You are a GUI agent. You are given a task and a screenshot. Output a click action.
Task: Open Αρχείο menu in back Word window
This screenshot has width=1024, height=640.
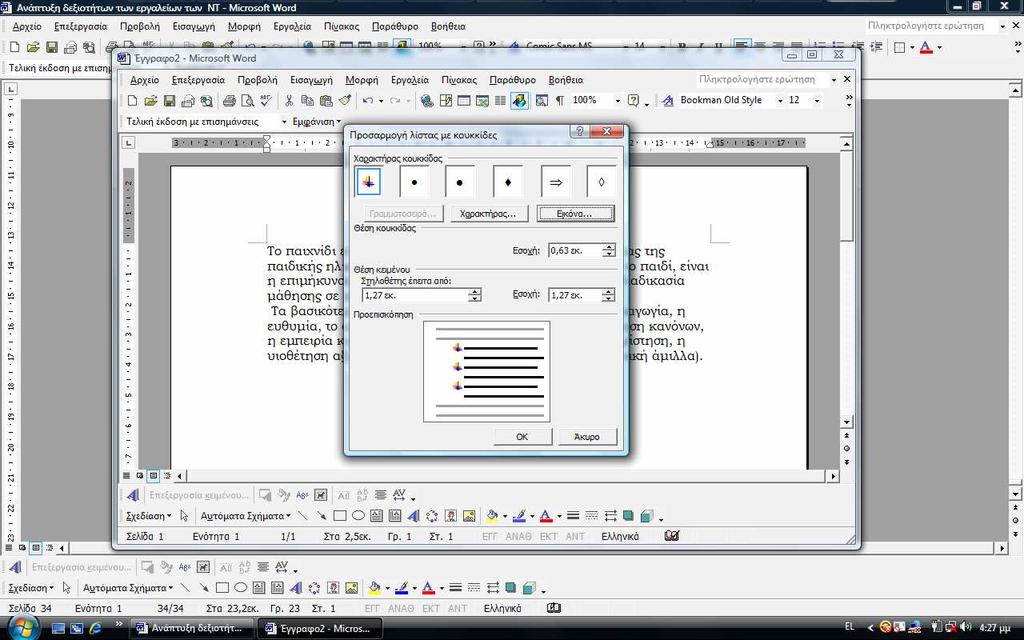[27, 26]
